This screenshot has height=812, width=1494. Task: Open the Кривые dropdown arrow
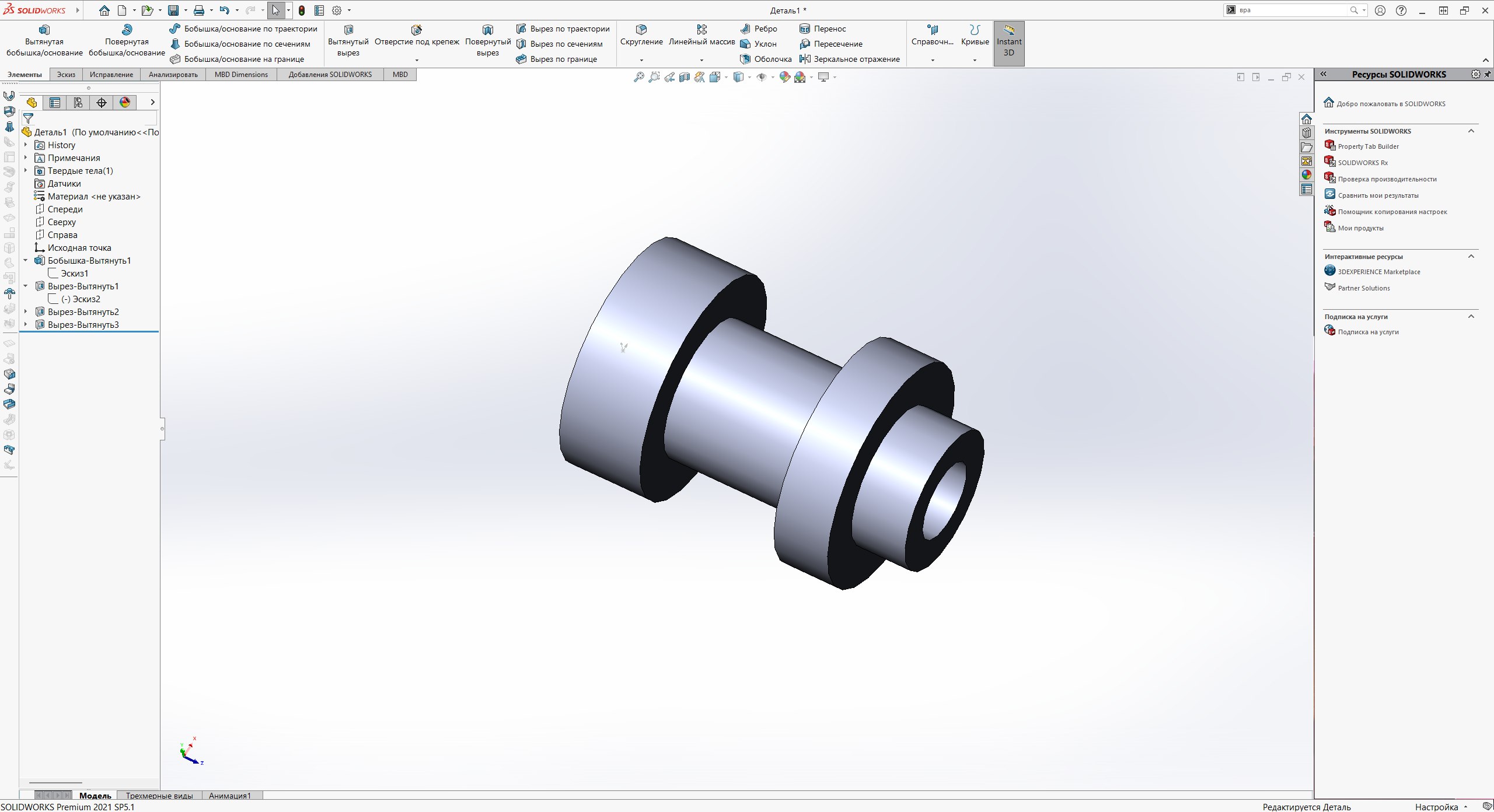click(975, 60)
